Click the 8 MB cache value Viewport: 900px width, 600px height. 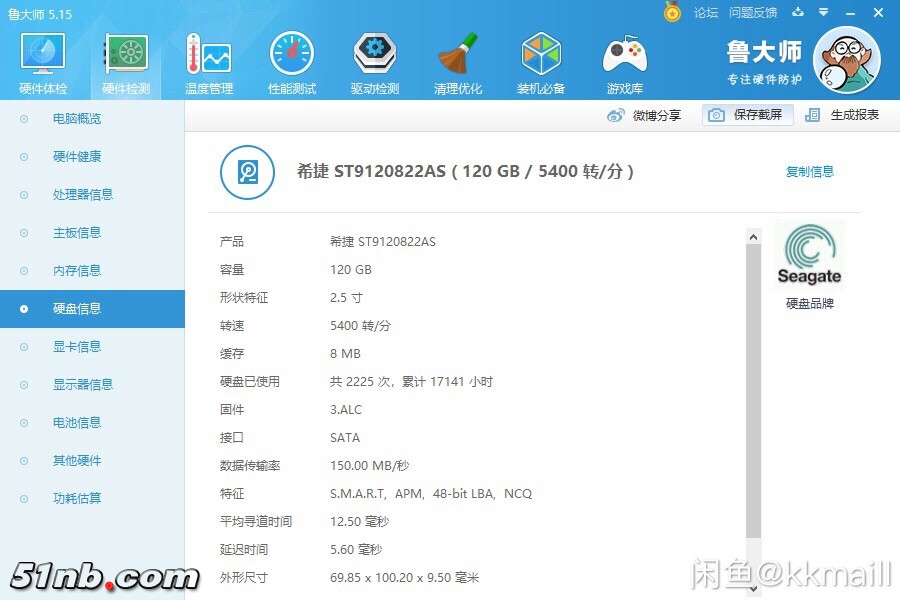(x=346, y=354)
